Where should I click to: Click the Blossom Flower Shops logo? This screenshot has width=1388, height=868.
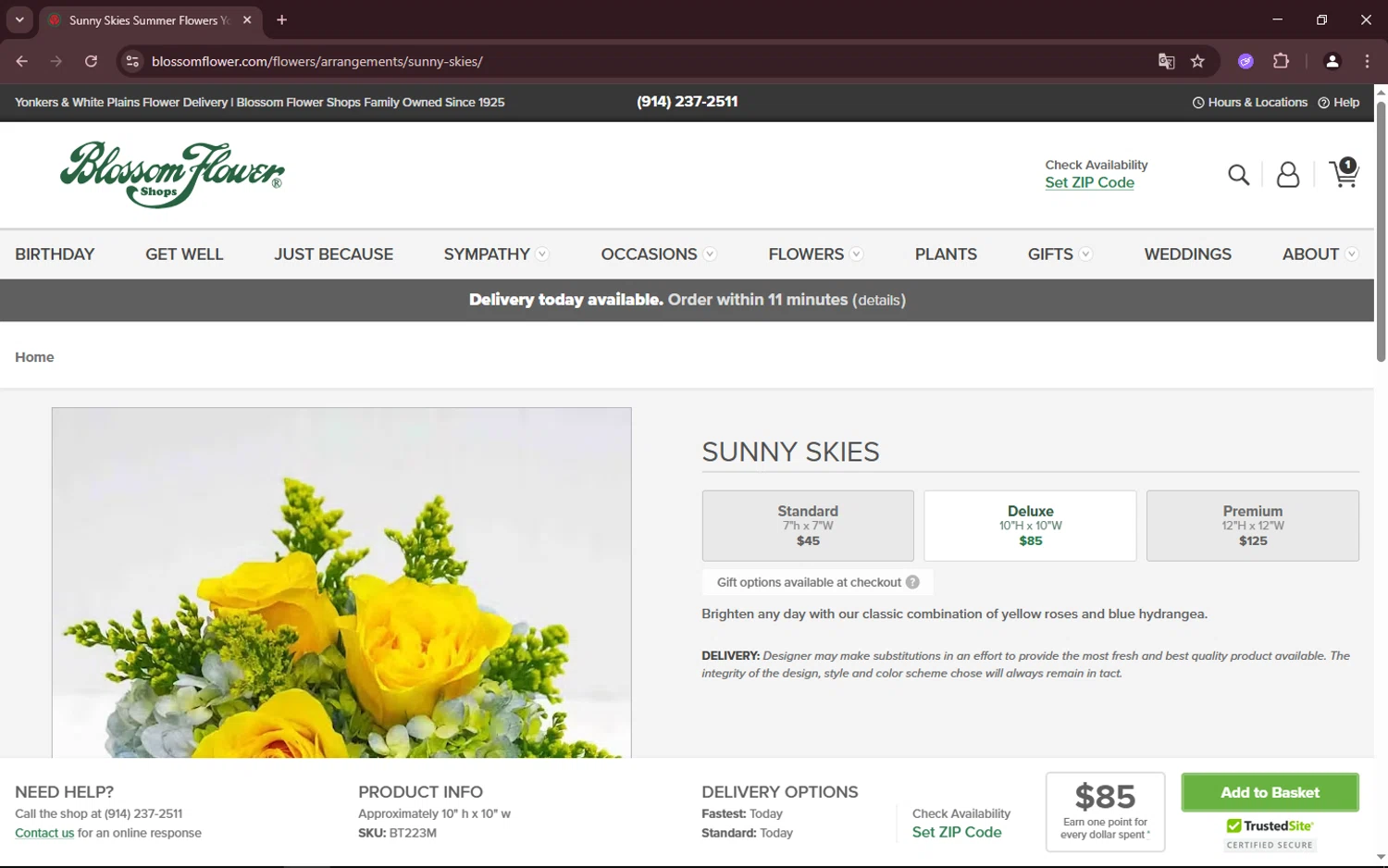(172, 174)
